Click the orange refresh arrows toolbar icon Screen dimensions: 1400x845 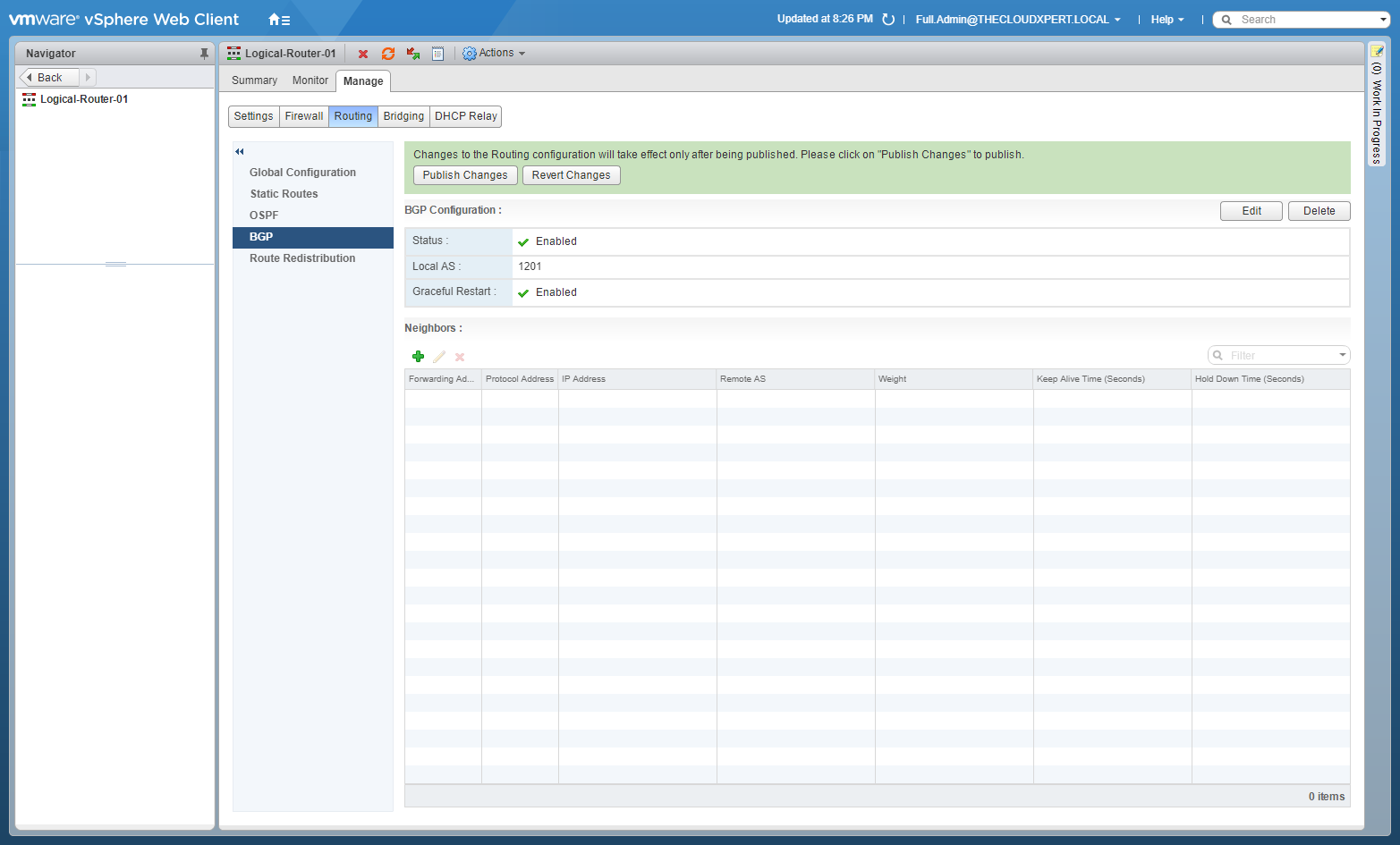coord(388,55)
